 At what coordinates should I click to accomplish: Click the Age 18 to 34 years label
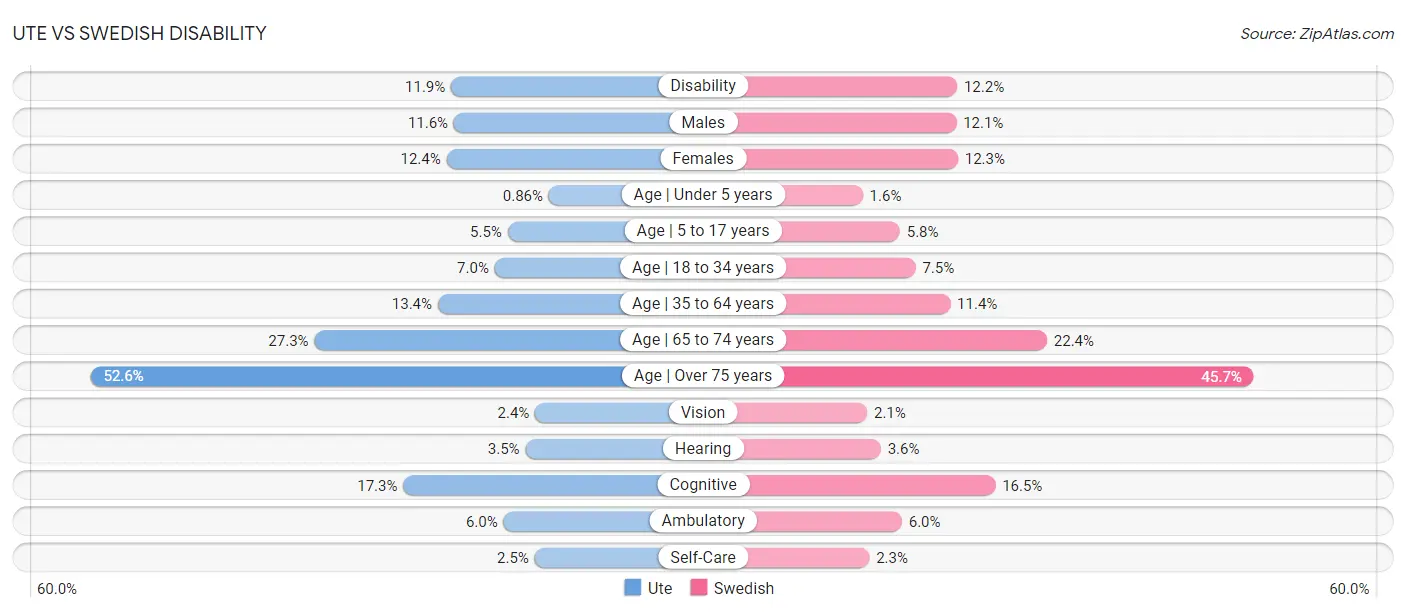[703, 267]
